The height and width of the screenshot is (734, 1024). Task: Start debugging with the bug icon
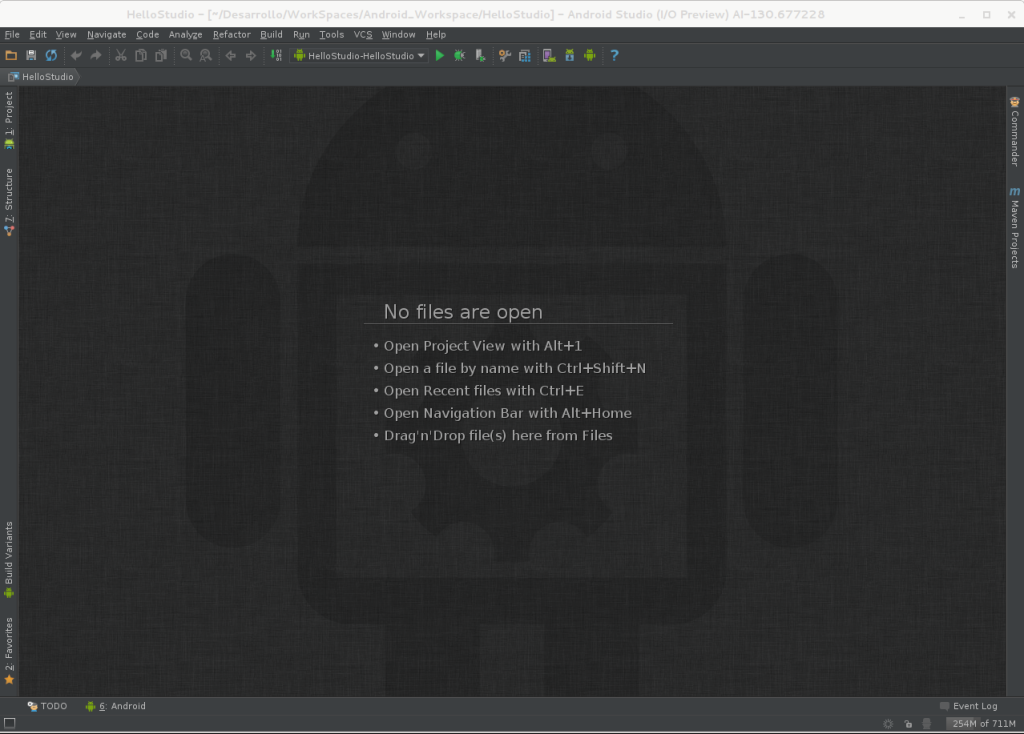pyautogui.click(x=460, y=56)
